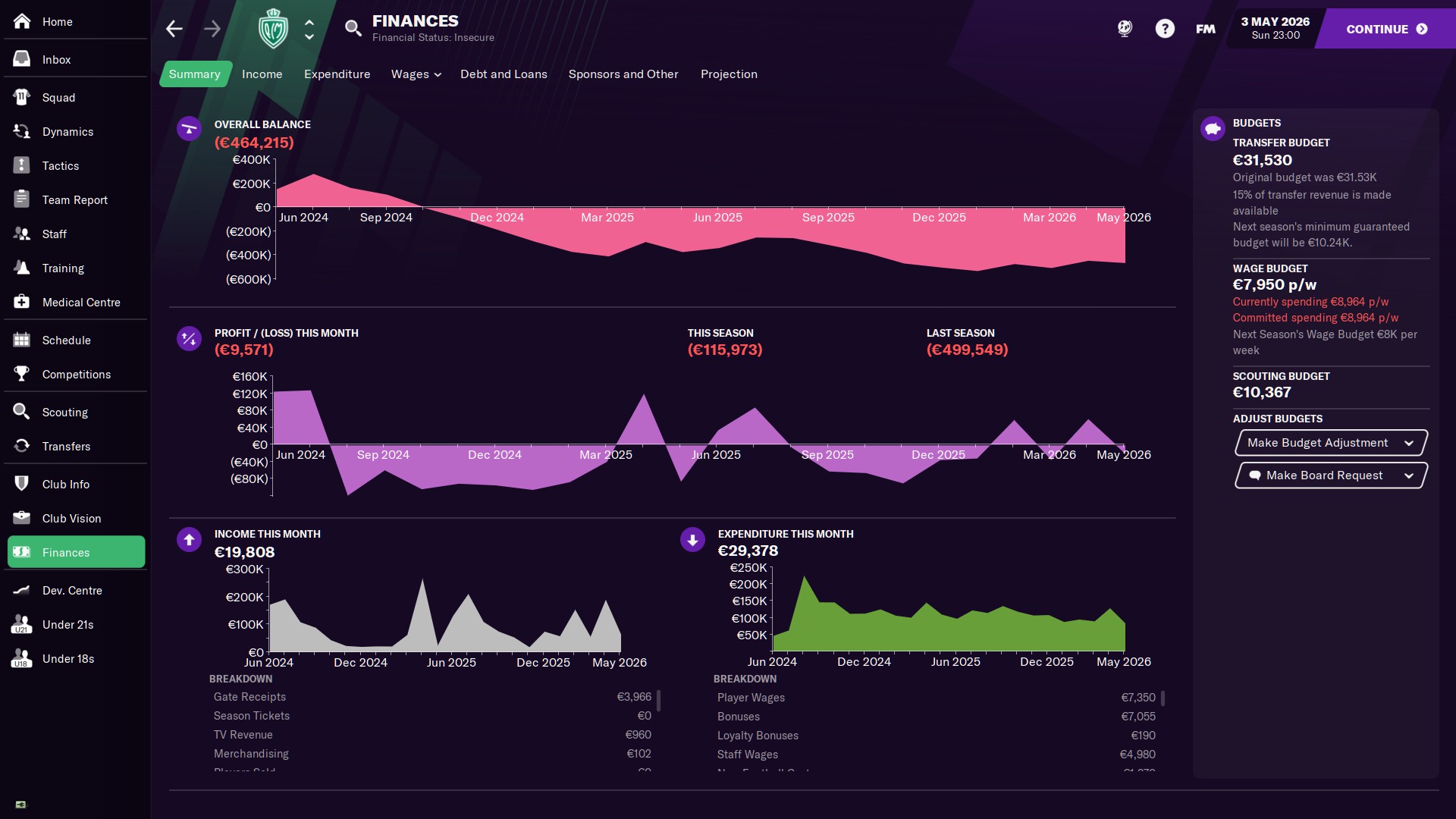This screenshot has height=819, width=1456.
Task: Switch to the Expenditure tab
Action: pos(337,74)
